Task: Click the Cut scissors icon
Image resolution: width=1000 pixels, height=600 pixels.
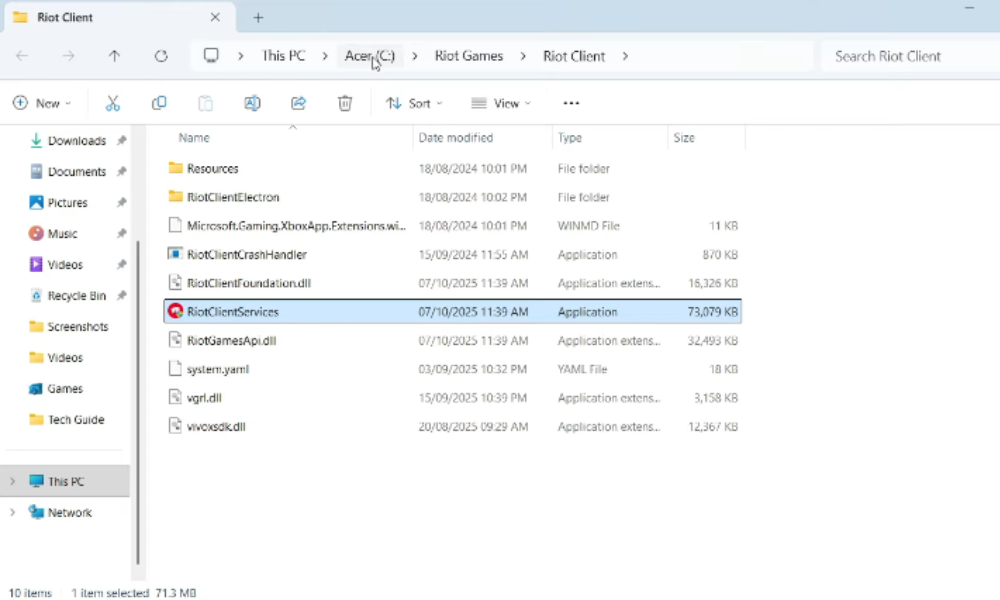Action: (x=113, y=103)
